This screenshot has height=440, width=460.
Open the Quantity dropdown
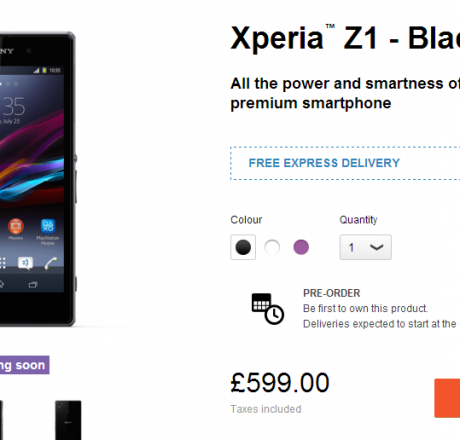[x=366, y=247]
